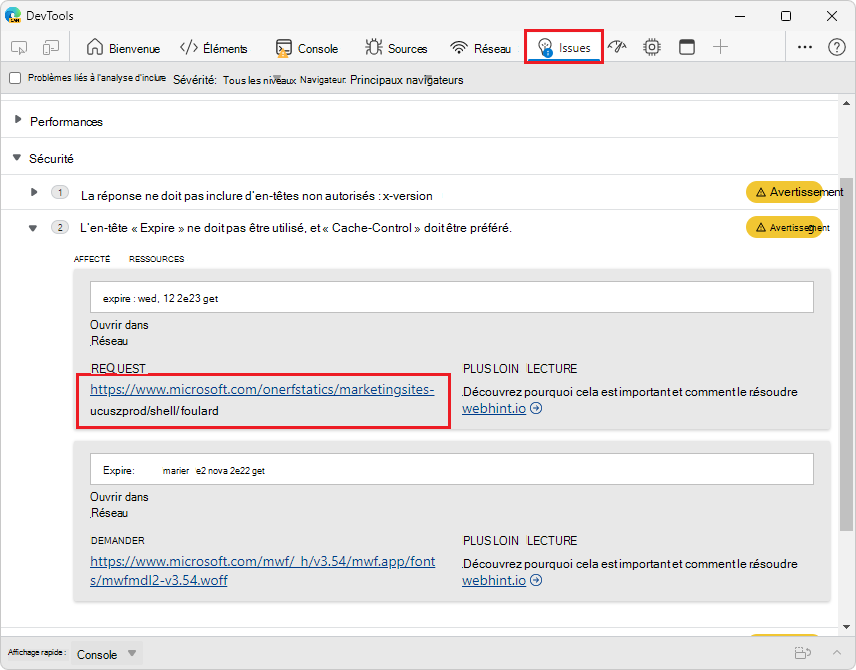This screenshot has width=856, height=670.
Task: Open the Performance gauge tool icon
Action: point(617,48)
